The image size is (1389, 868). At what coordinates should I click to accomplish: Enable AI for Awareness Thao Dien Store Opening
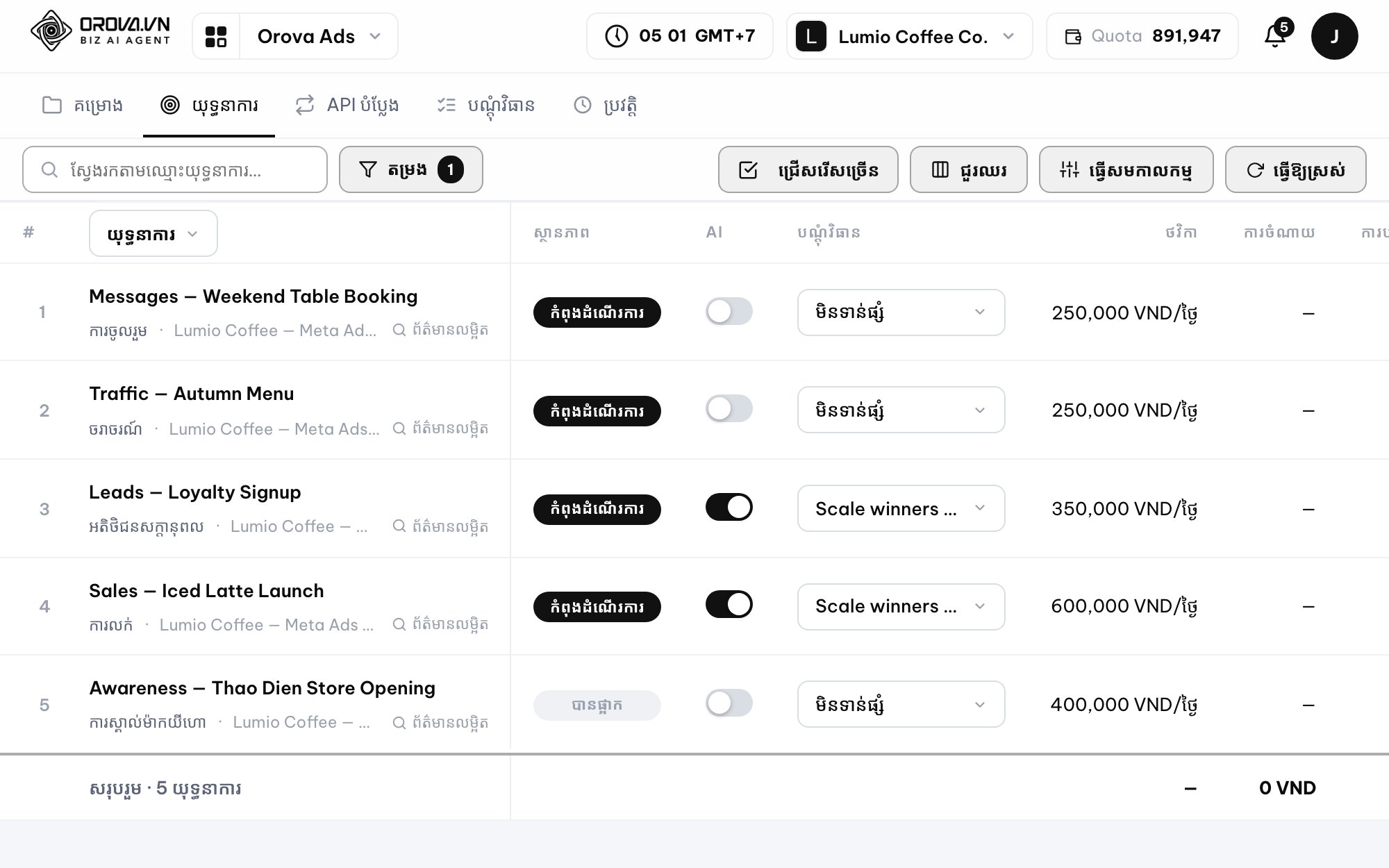(x=729, y=703)
